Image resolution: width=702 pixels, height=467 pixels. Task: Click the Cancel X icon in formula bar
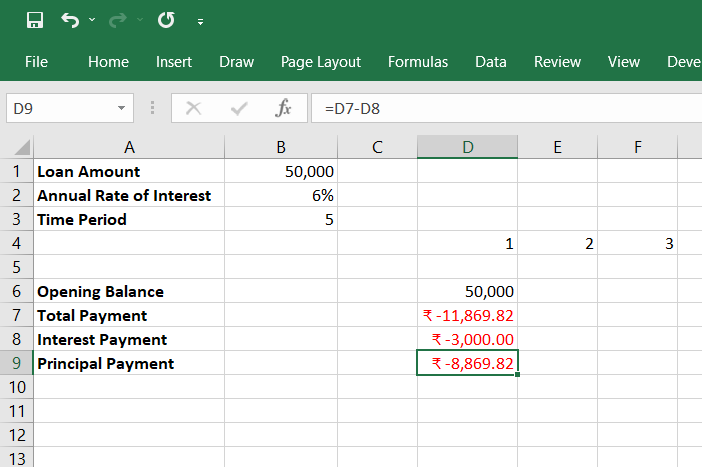pos(193,108)
